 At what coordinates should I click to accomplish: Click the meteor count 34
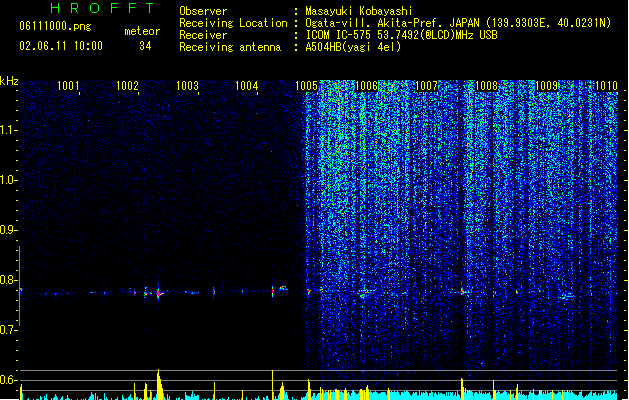(x=145, y=46)
